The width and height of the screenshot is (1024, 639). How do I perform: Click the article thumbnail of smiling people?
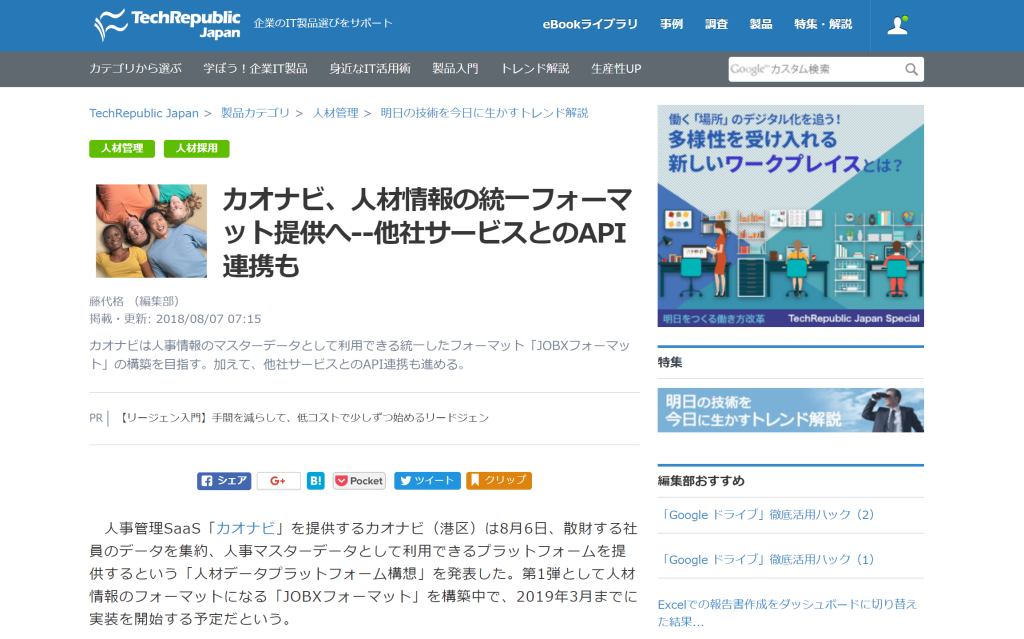pyautogui.click(x=152, y=231)
